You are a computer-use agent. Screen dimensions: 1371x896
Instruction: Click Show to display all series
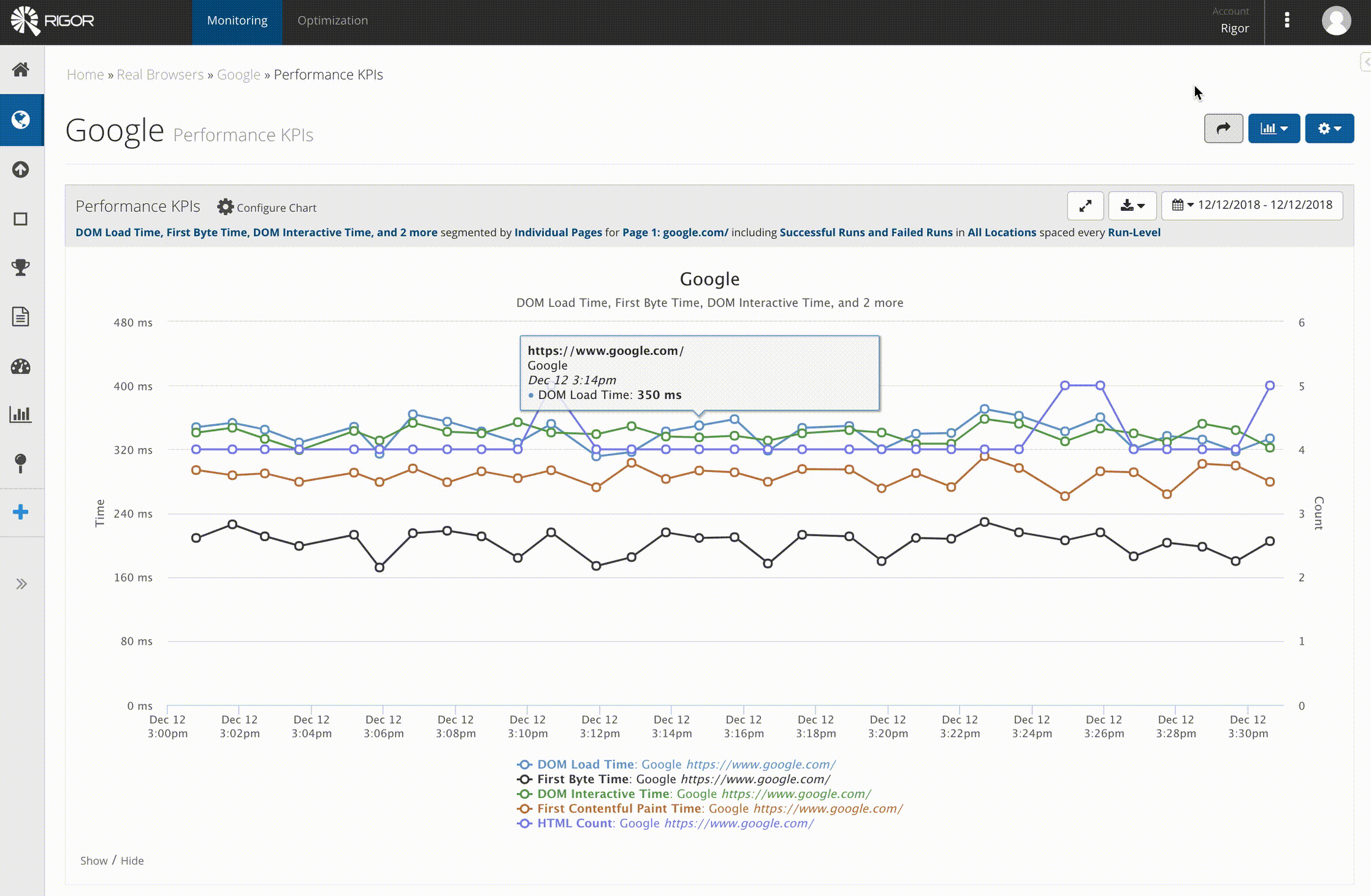click(x=94, y=860)
